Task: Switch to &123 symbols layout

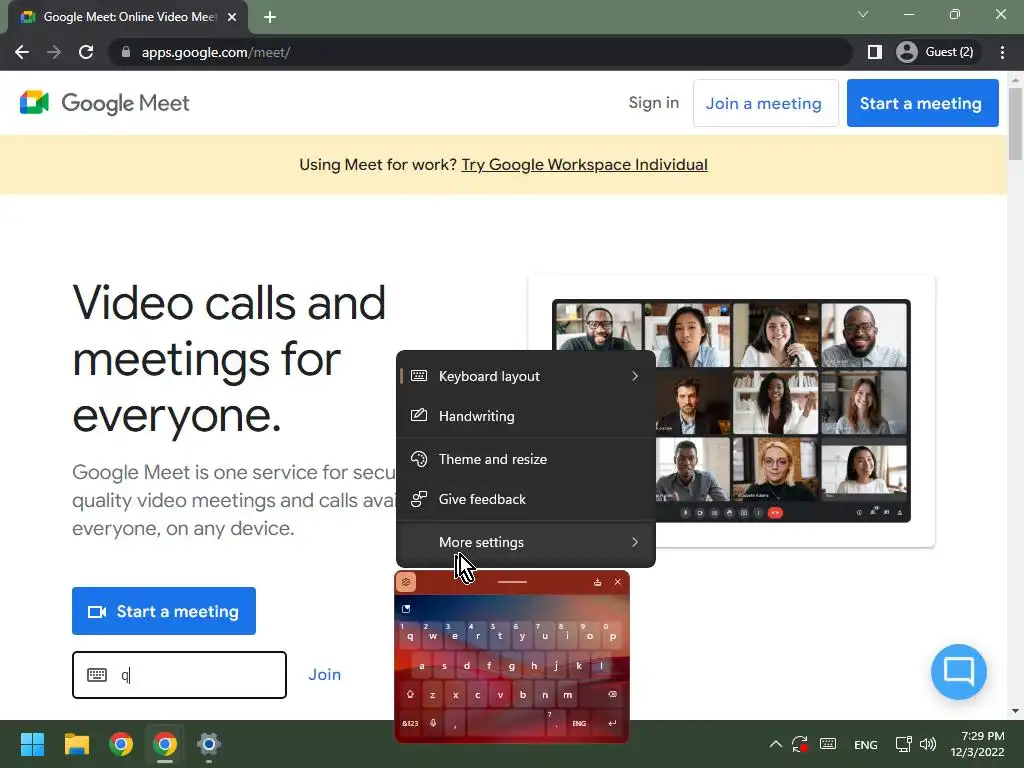Action: pyautogui.click(x=410, y=724)
